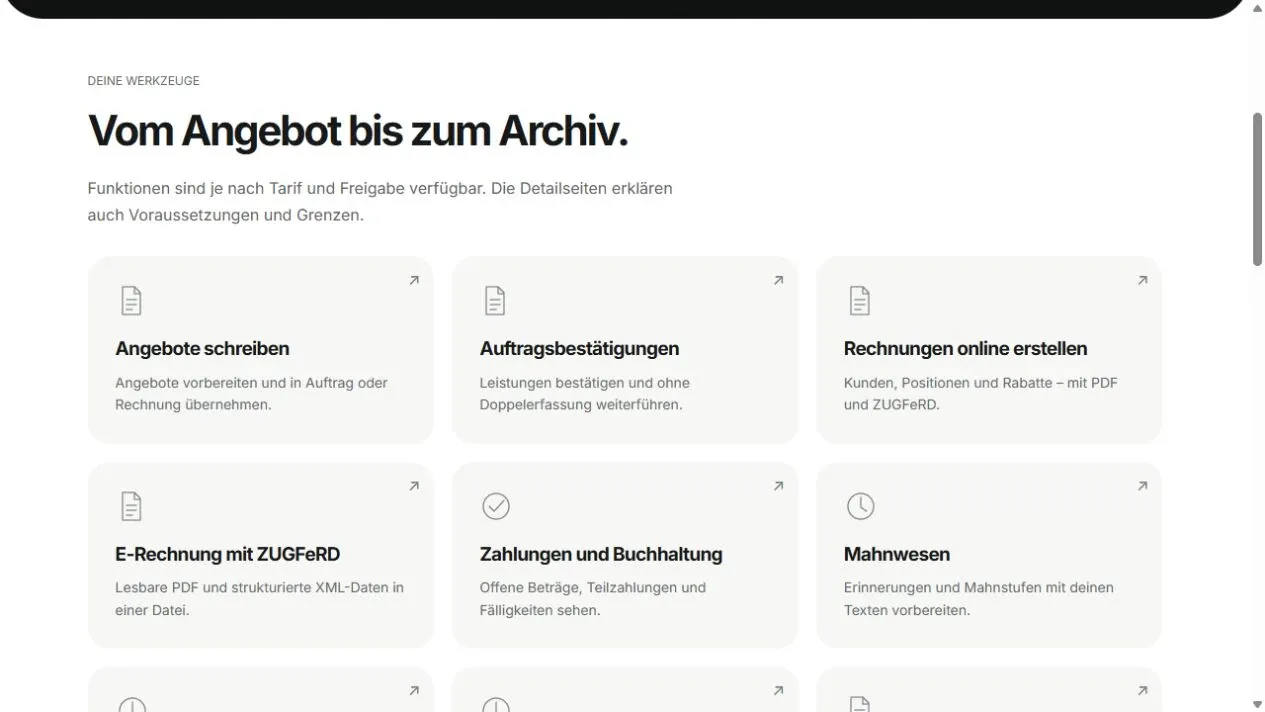
Task: Open the Zahlungen und Buchhaltung heading
Action: (x=601, y=554)
